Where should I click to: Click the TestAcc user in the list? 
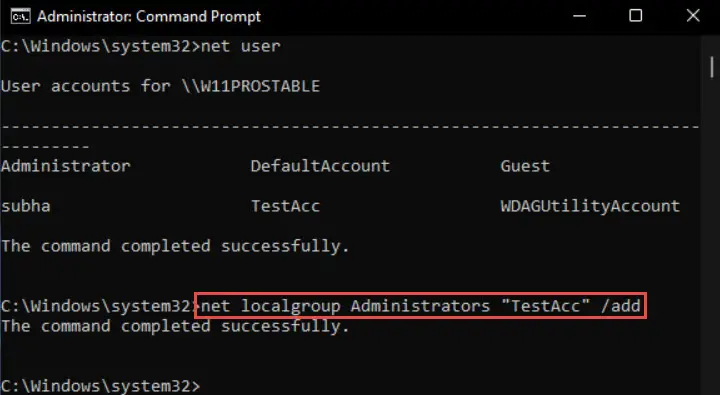285,206
